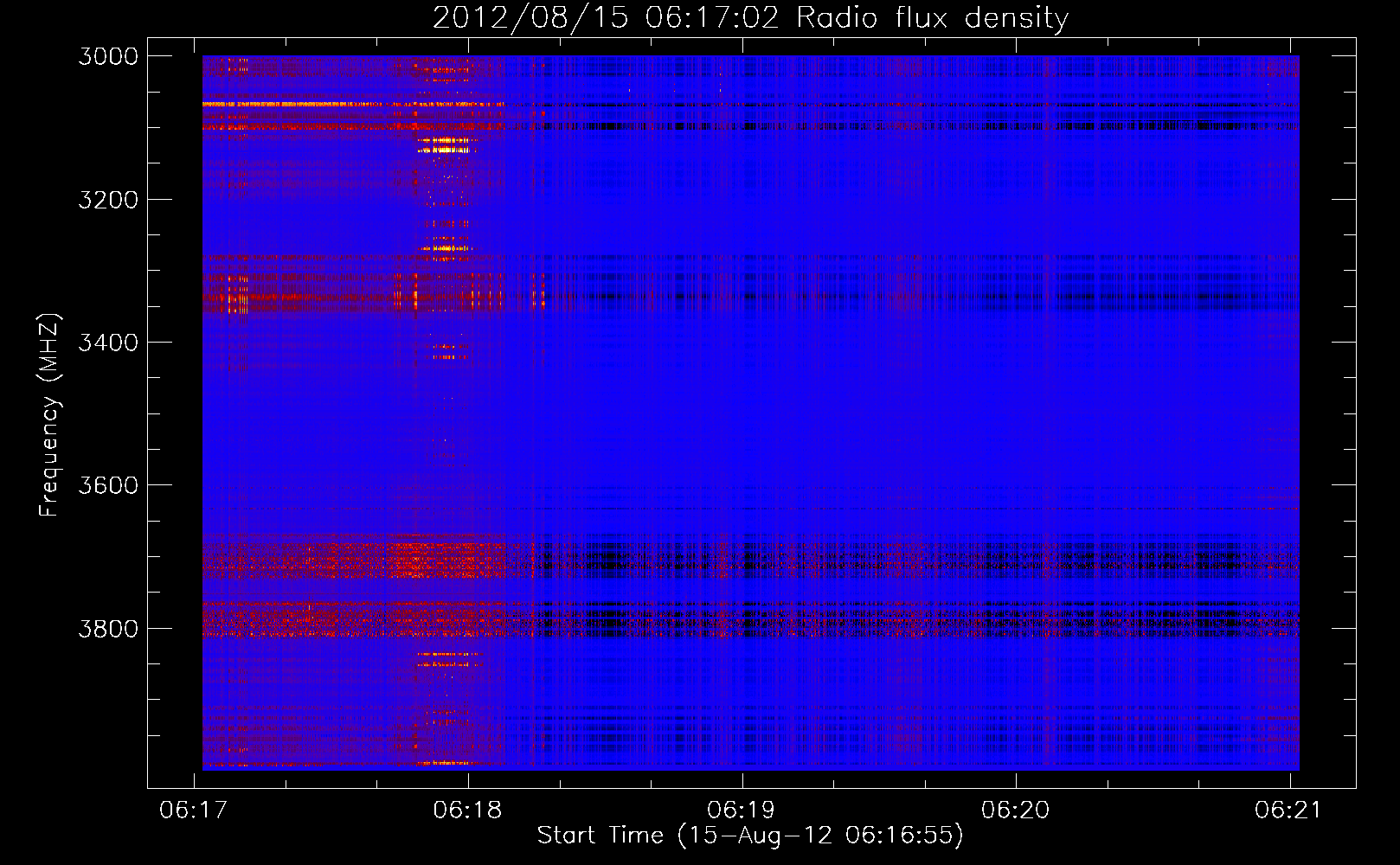Click the 06:17 time tick label
1400x865 pixels.
coord(194,810)
